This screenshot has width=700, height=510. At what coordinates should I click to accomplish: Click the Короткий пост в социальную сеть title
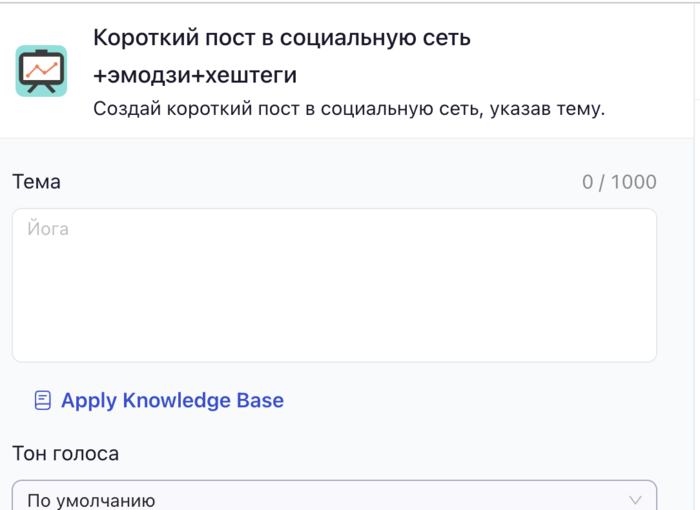pos(282,39)
